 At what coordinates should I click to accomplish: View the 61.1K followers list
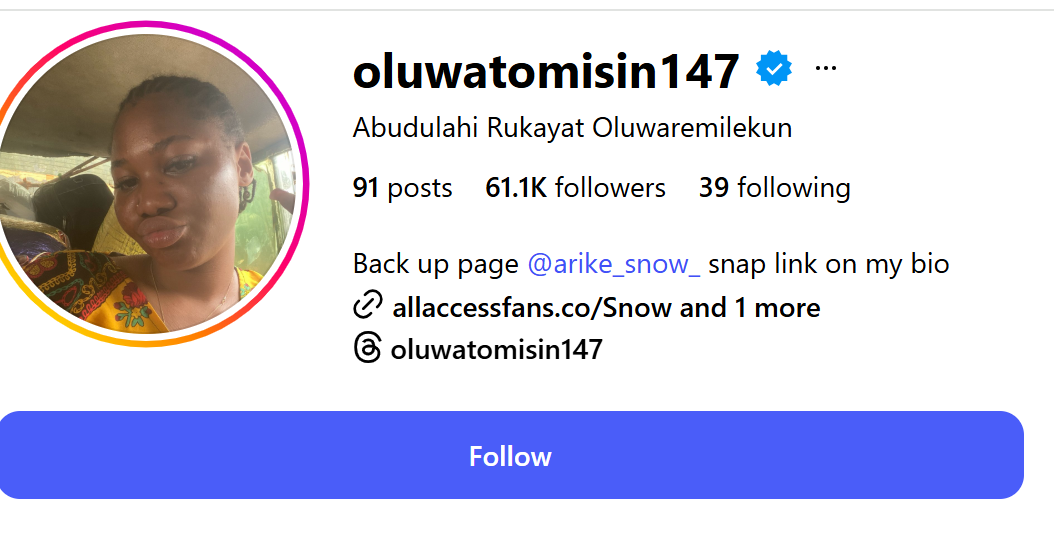coord(575,188)
